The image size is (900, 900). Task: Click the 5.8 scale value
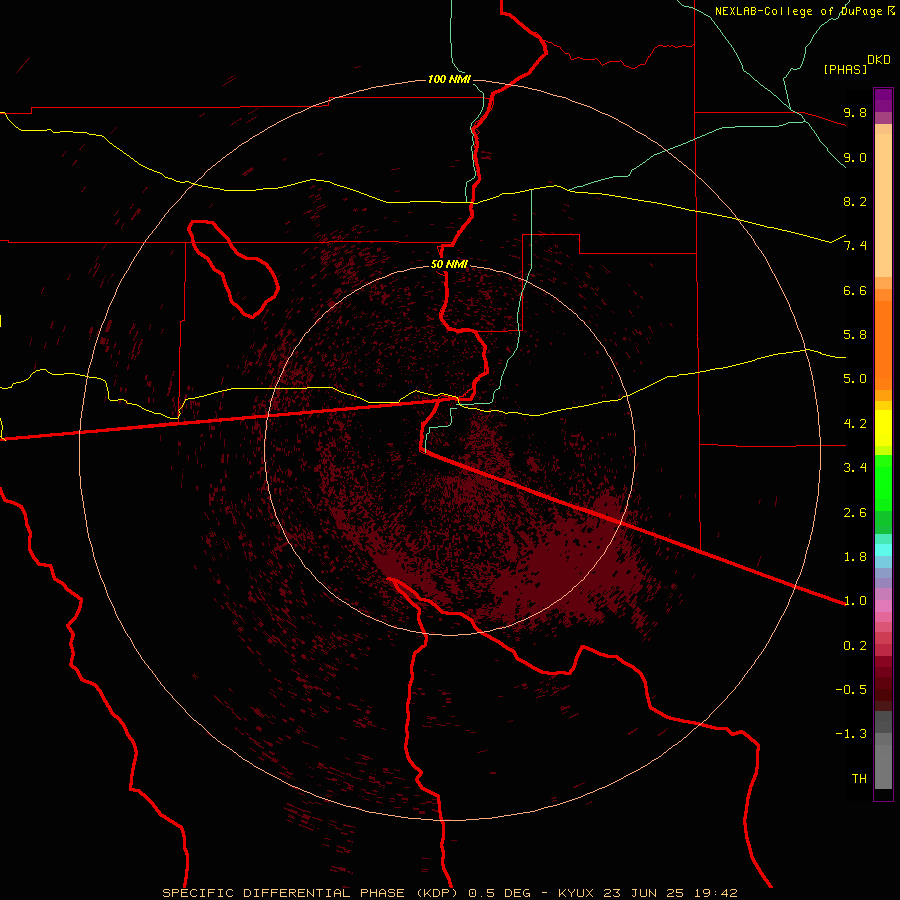pyautogui.click(x=855, y=335)
